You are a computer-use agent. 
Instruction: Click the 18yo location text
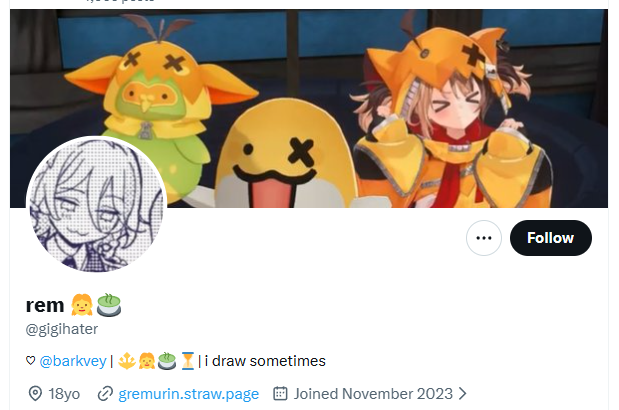tap(64, 394)
